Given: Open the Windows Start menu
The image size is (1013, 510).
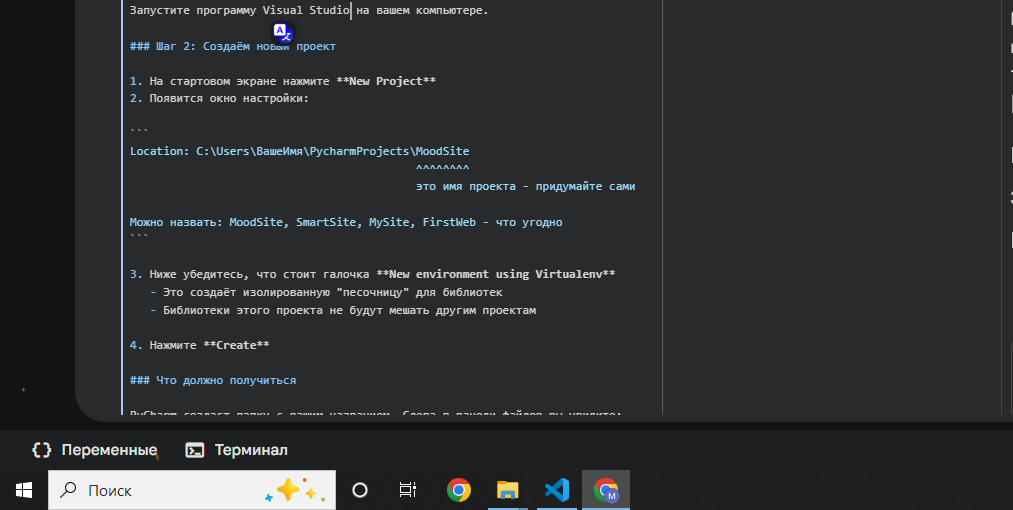Looking at the screenshot, I should click(x=24, y=491).
